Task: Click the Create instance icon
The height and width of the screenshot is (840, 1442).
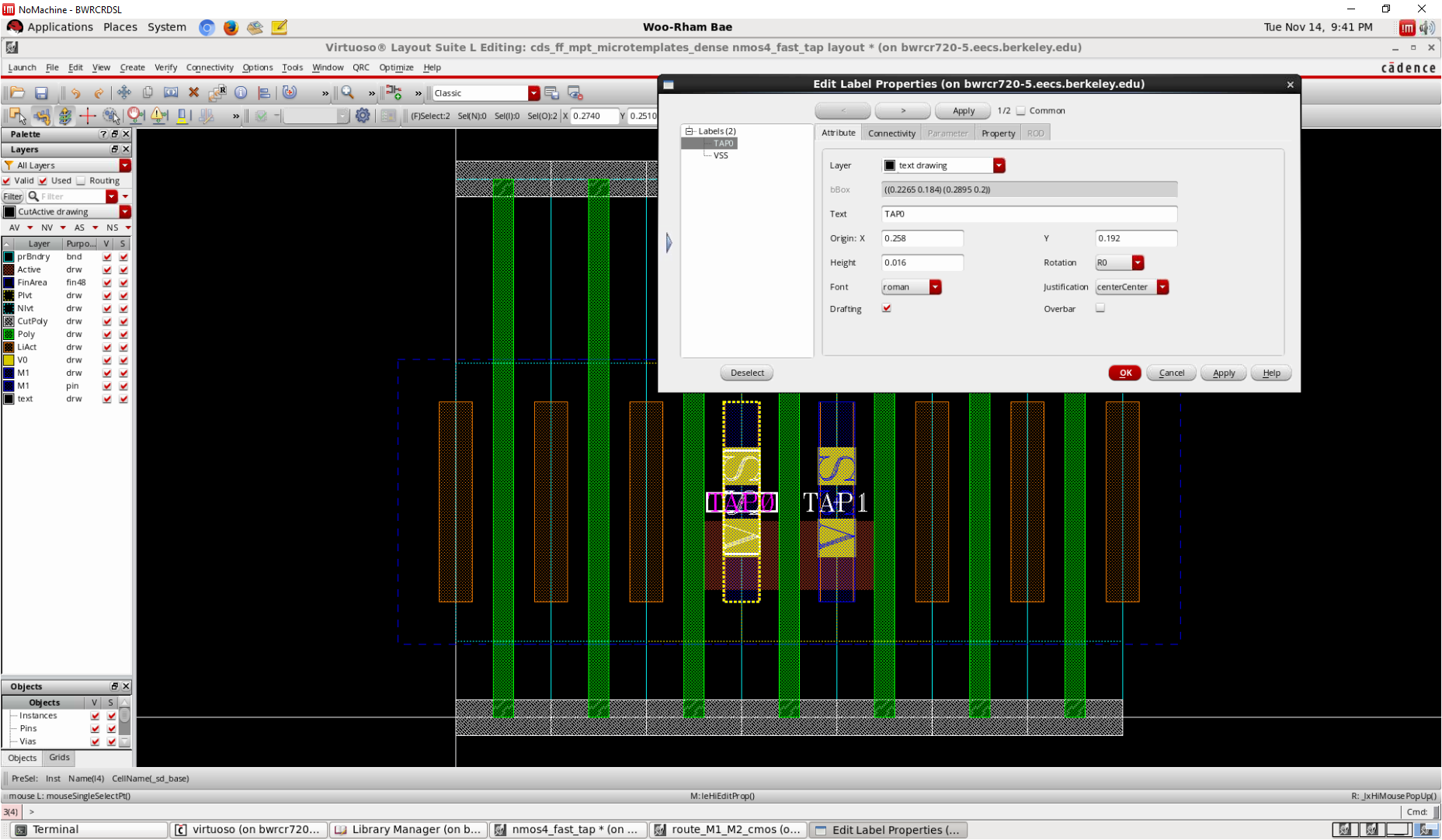Action: pos(394,92)
